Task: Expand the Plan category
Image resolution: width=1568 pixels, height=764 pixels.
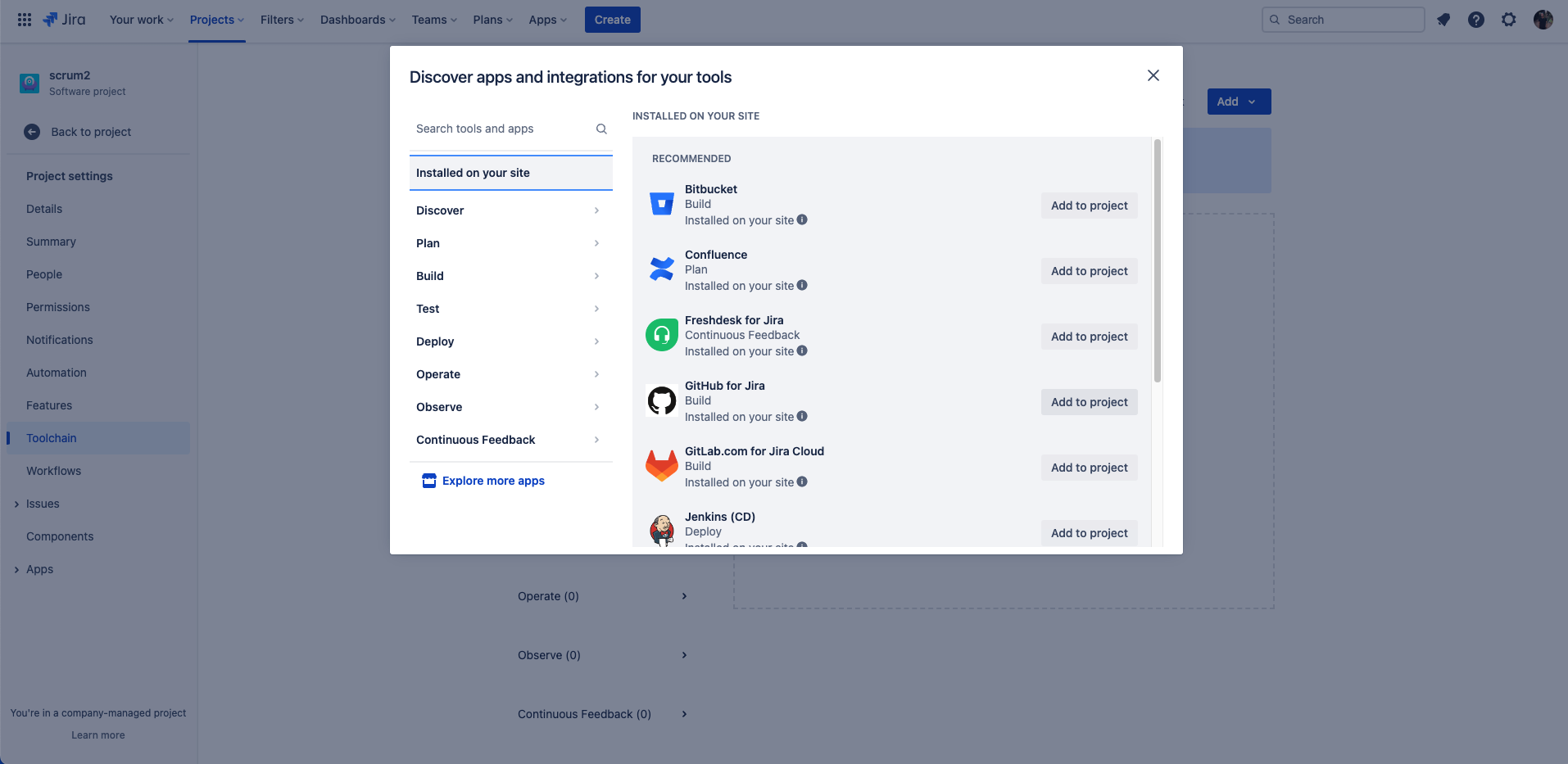Action: pyautogui.click(x=511, y=243)
